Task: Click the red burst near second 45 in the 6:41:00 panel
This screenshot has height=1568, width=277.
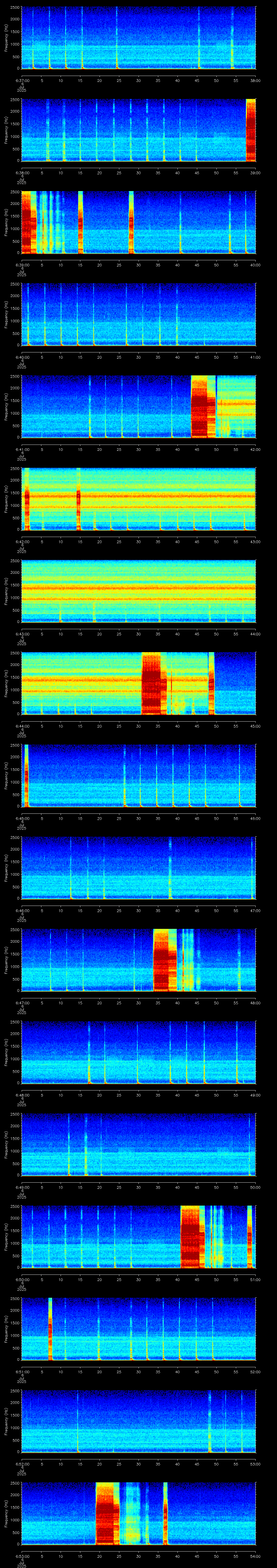Action: (203, 407)
